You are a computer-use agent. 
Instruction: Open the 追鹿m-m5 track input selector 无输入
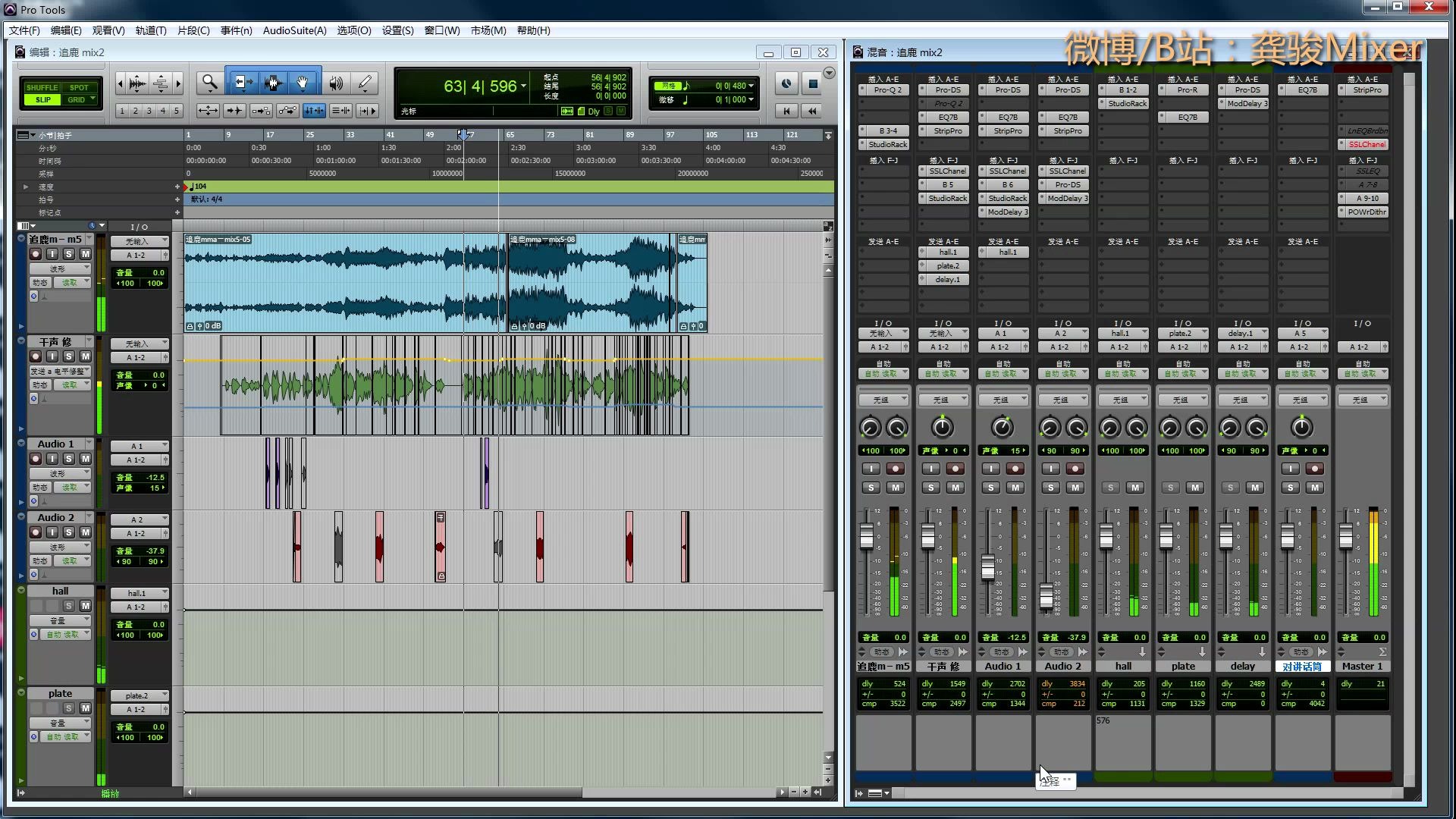[140, 241]
